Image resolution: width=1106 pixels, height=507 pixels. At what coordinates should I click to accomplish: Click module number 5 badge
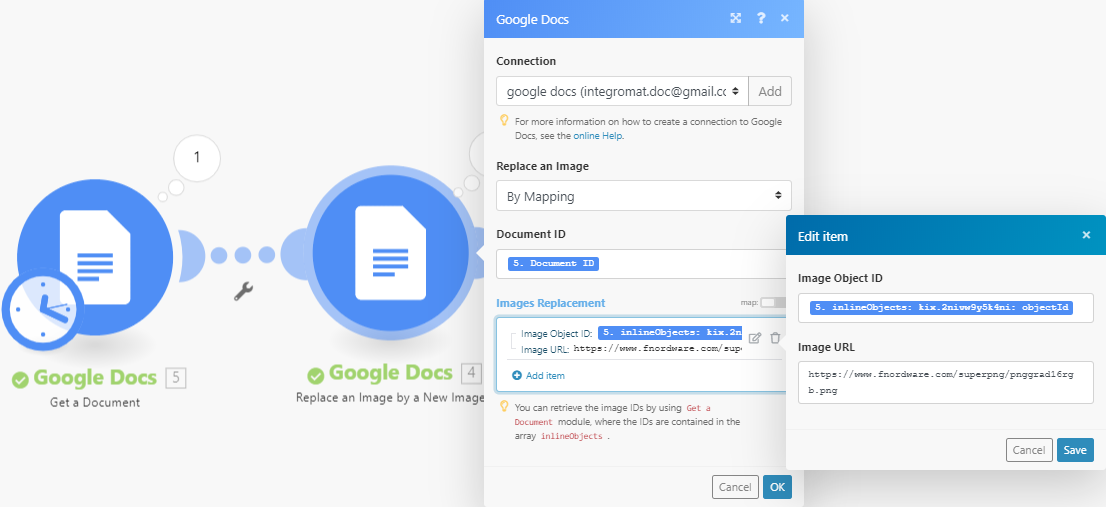pyautogui.click(x=176, y=378)
